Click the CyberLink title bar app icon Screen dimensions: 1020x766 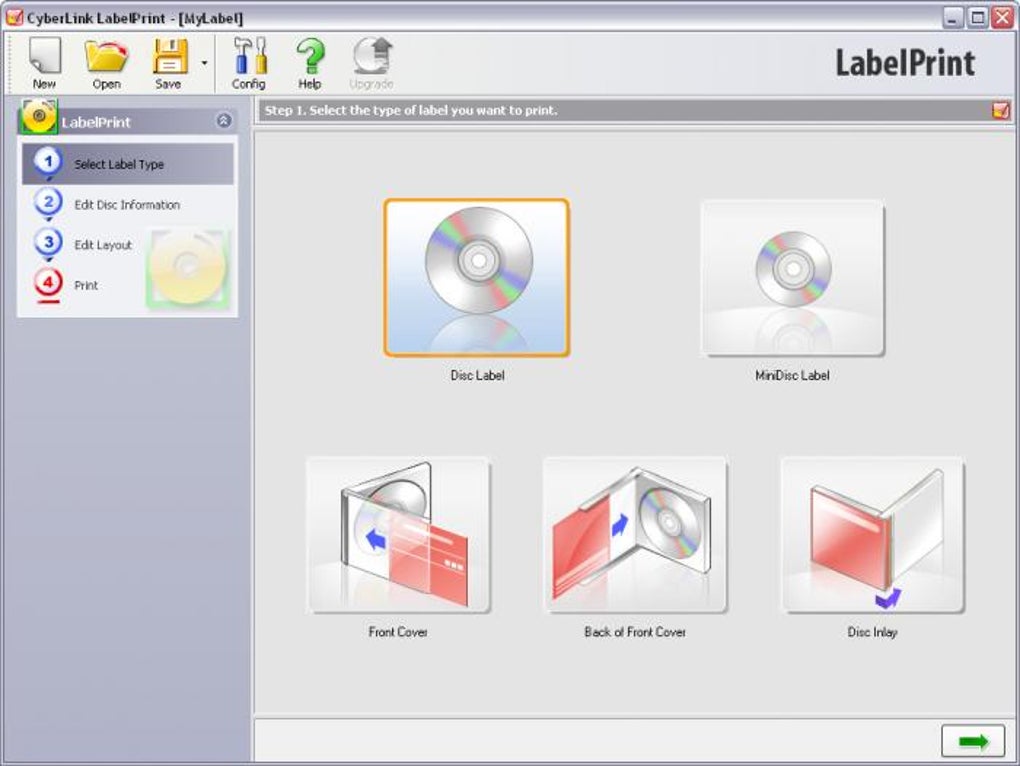tap(14, 18)
